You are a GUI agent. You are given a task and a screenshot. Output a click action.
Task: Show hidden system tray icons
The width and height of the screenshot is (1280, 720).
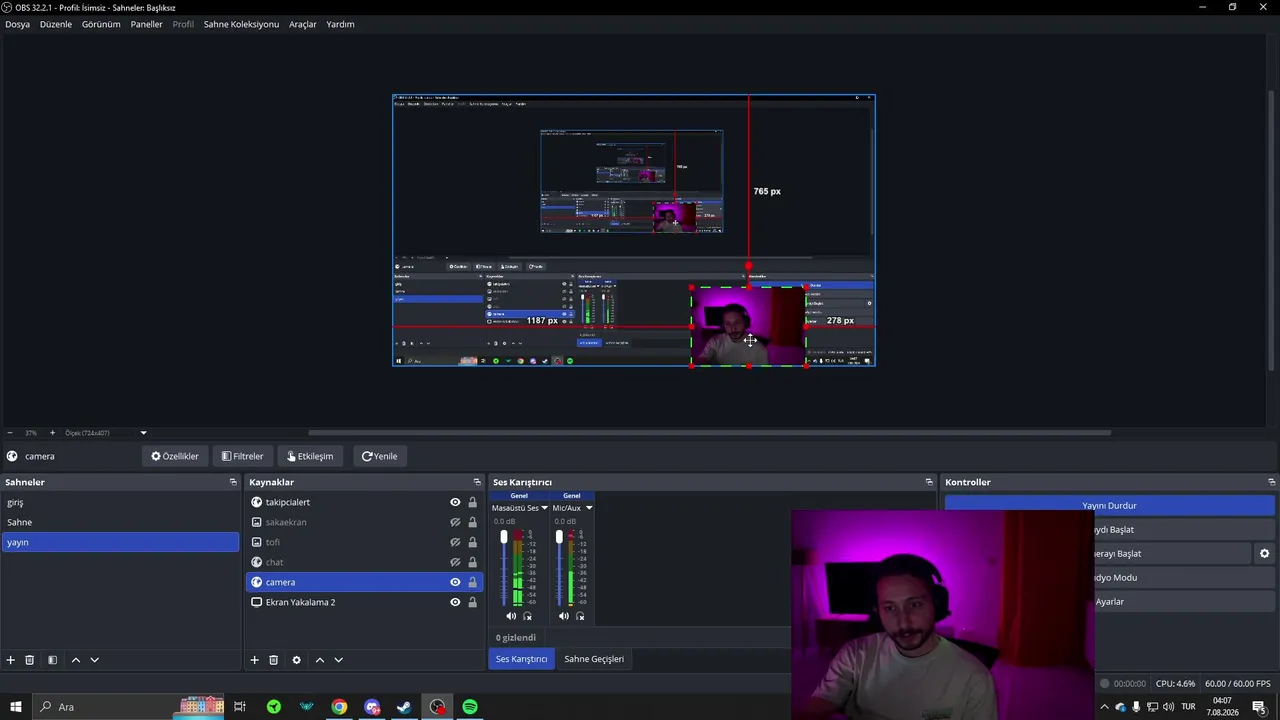pos(1104,707)
